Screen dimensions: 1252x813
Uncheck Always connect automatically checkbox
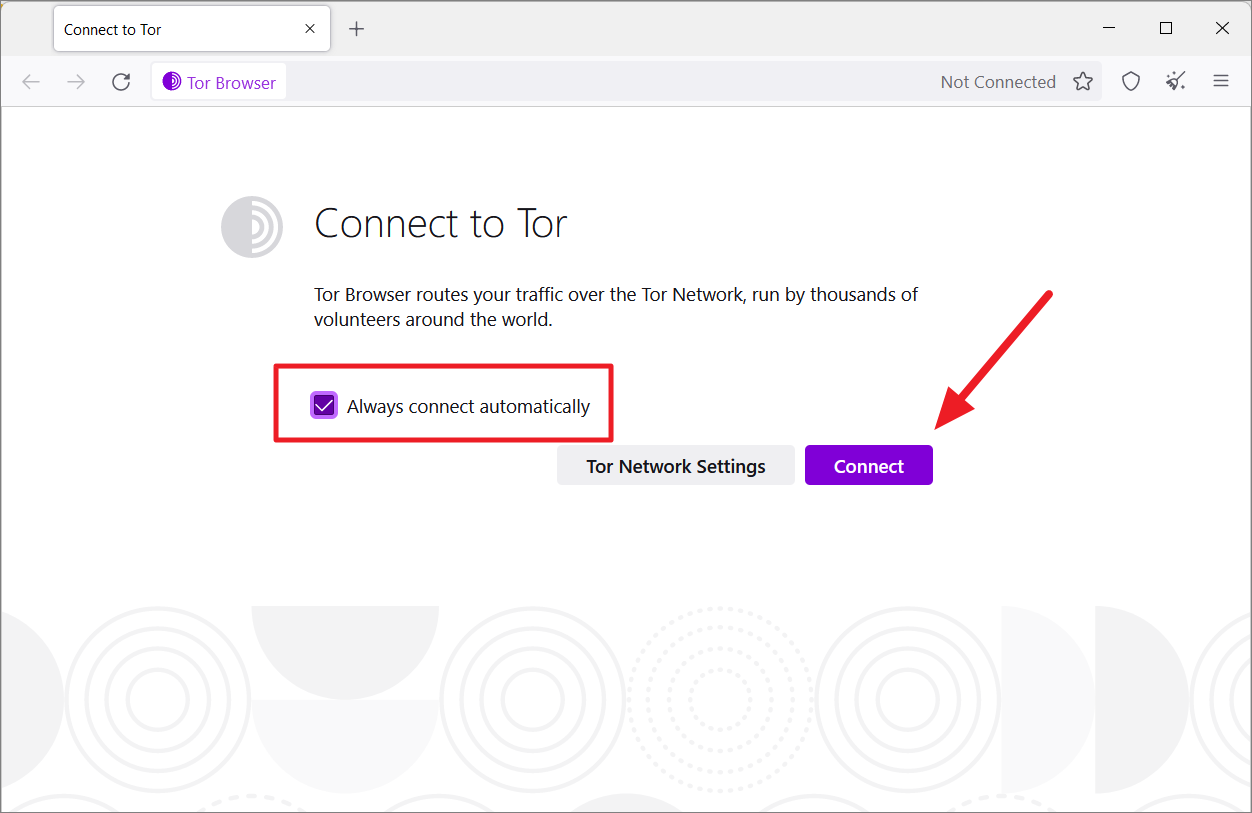(324, 405)
